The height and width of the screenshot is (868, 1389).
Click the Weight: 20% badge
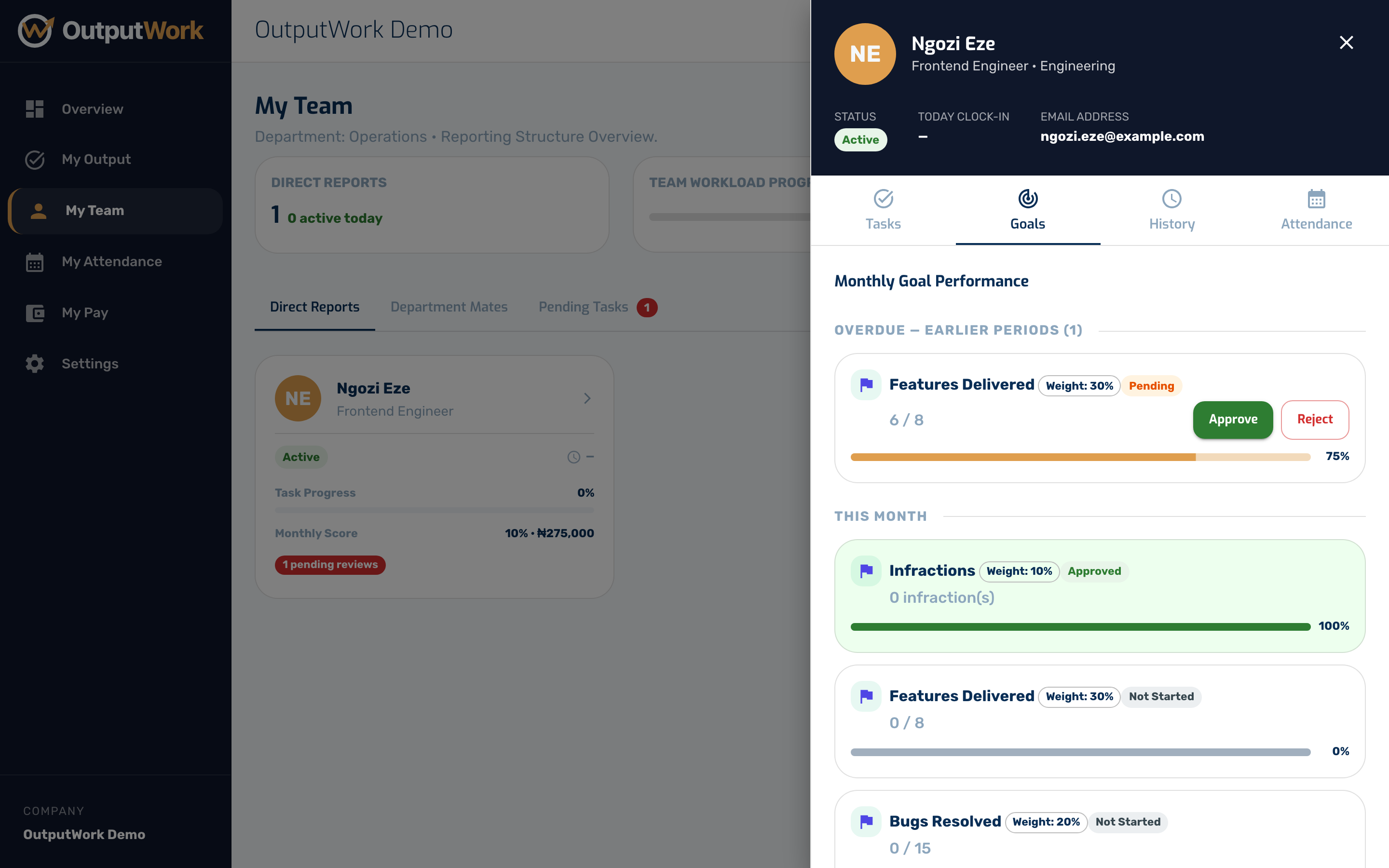click(1046, 822)
